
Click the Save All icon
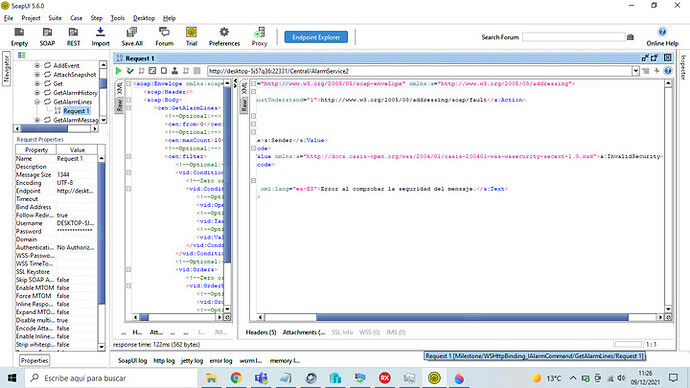[x=132, y=37]
